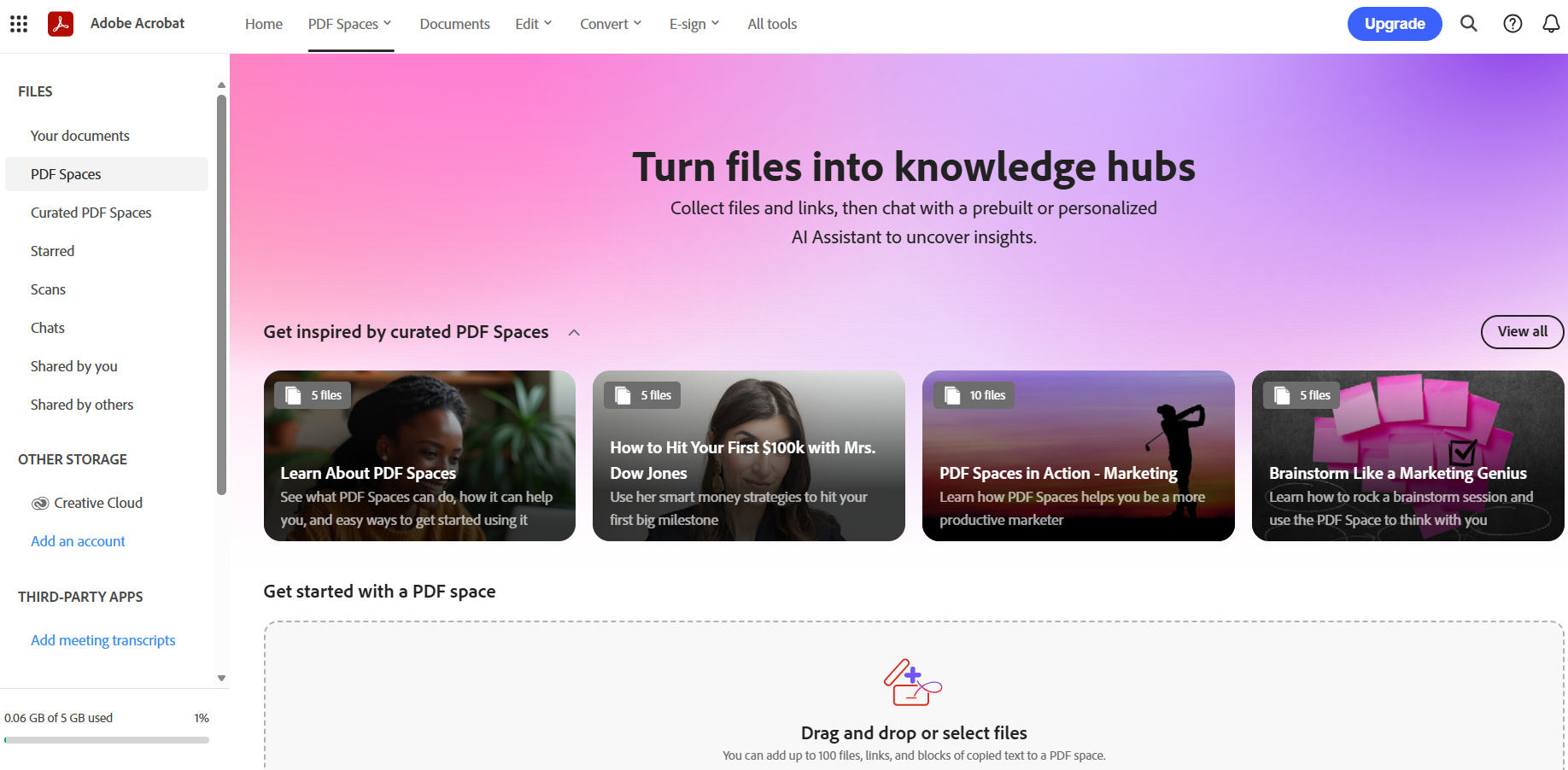
Task: Click the THIRD-PARTY APPS section heading
Action: (x=80, y=597)
